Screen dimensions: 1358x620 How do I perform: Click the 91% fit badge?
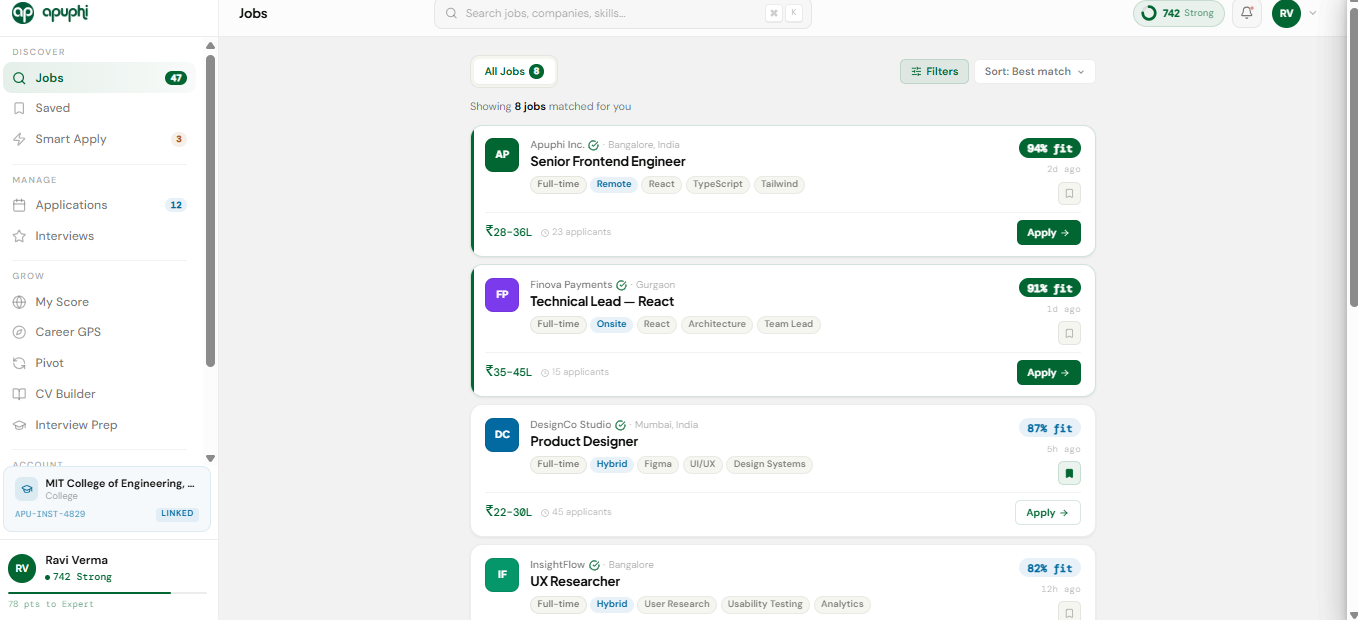[x=1050, y=288]
